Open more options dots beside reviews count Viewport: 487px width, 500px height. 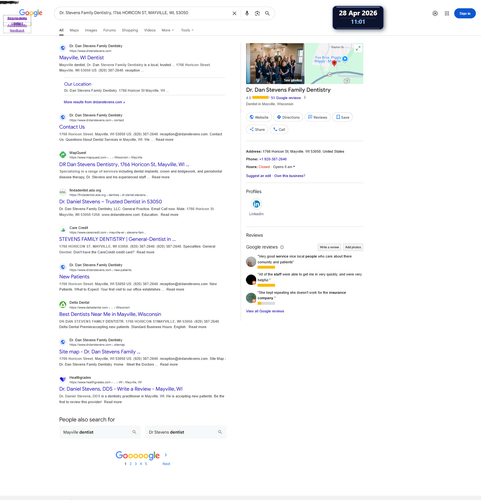[305, 98]
